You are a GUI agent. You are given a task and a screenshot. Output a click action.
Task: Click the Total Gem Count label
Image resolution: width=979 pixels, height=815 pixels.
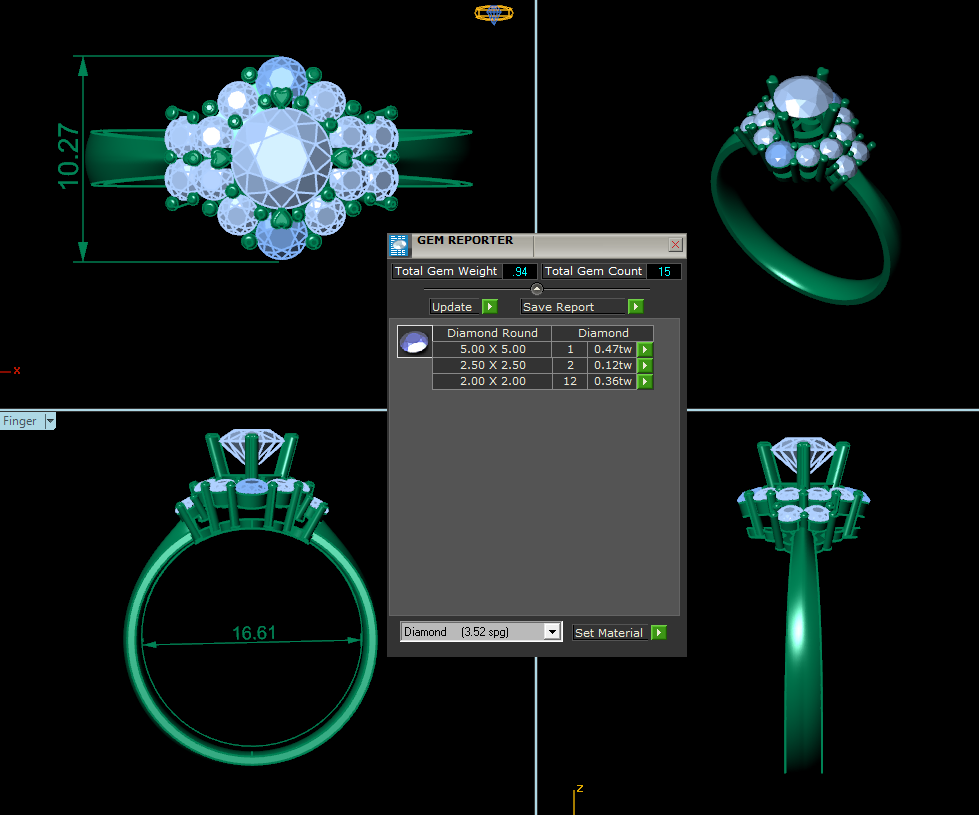tap(593, 271)
